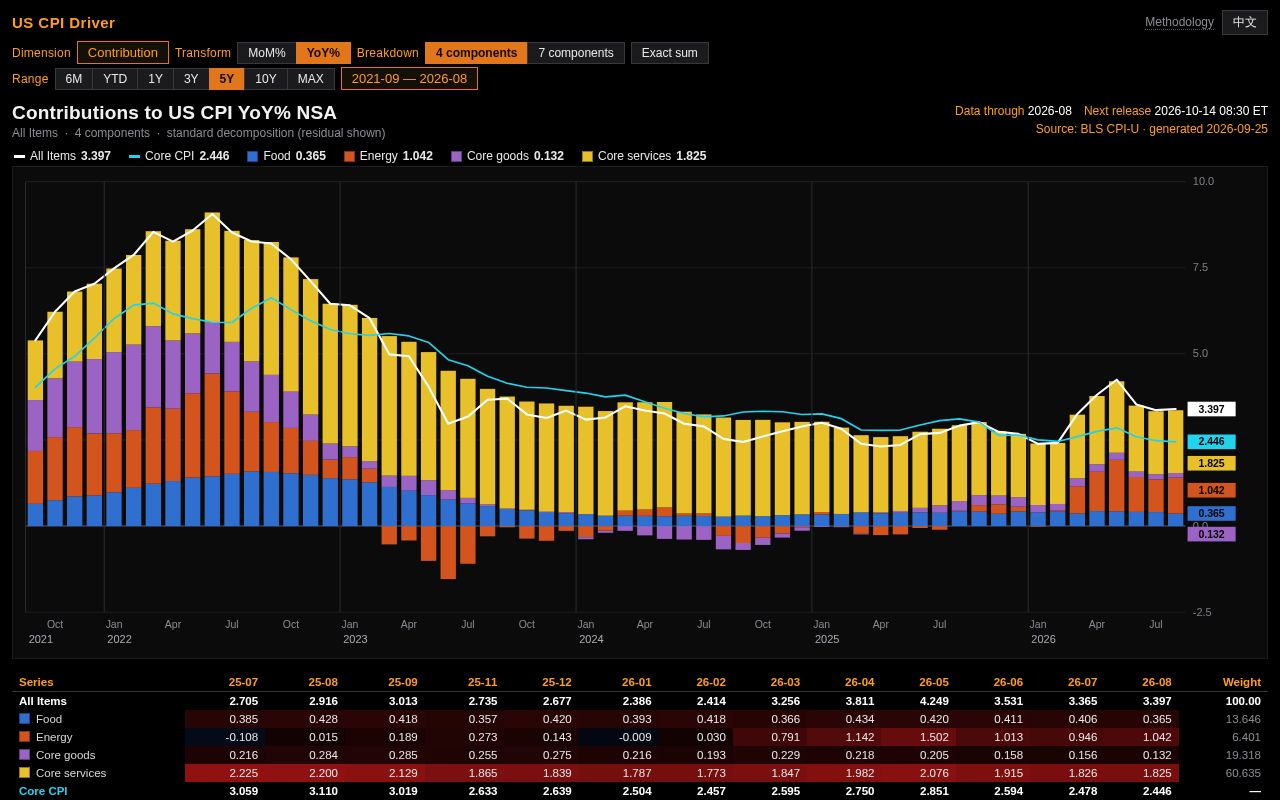Switch language with 中文 button
The image size is (1280, 800).
point(1245,23)
